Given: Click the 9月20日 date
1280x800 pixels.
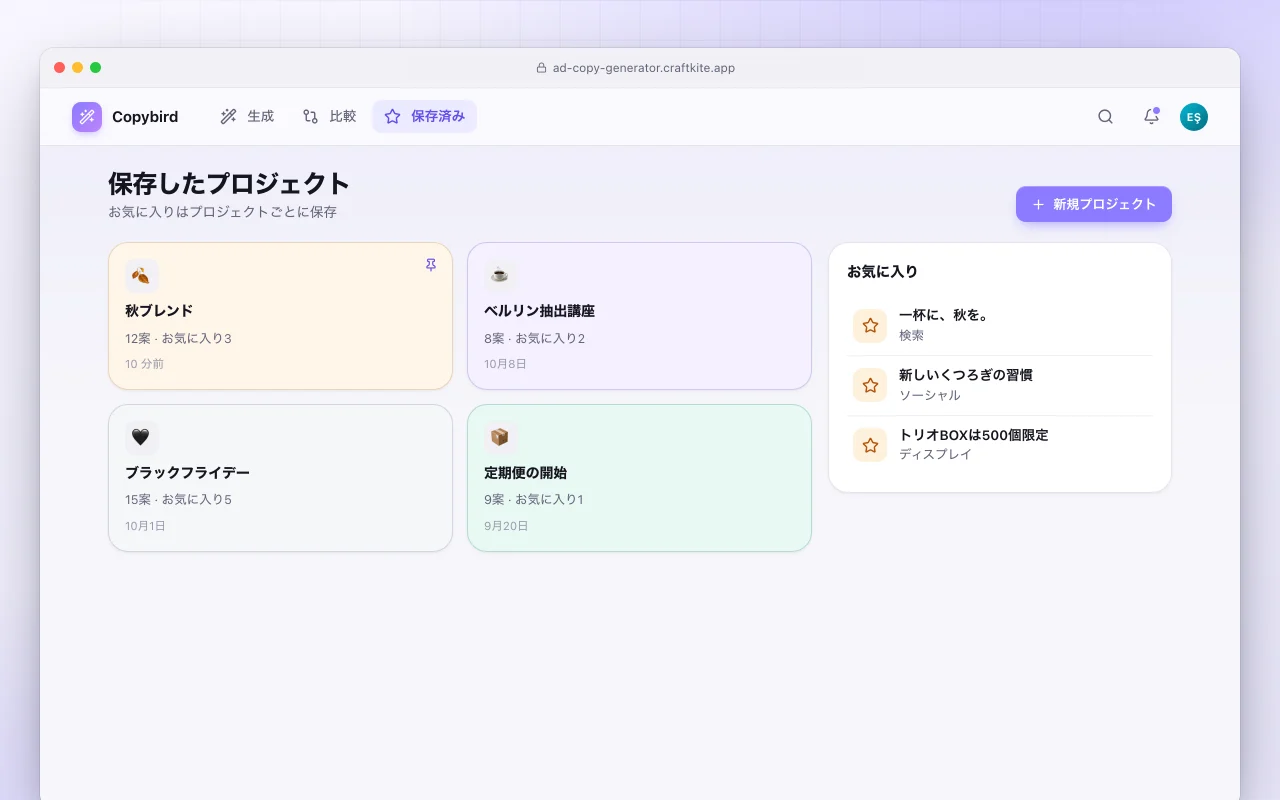Looking at the screenshot, I should pos(506,525).
